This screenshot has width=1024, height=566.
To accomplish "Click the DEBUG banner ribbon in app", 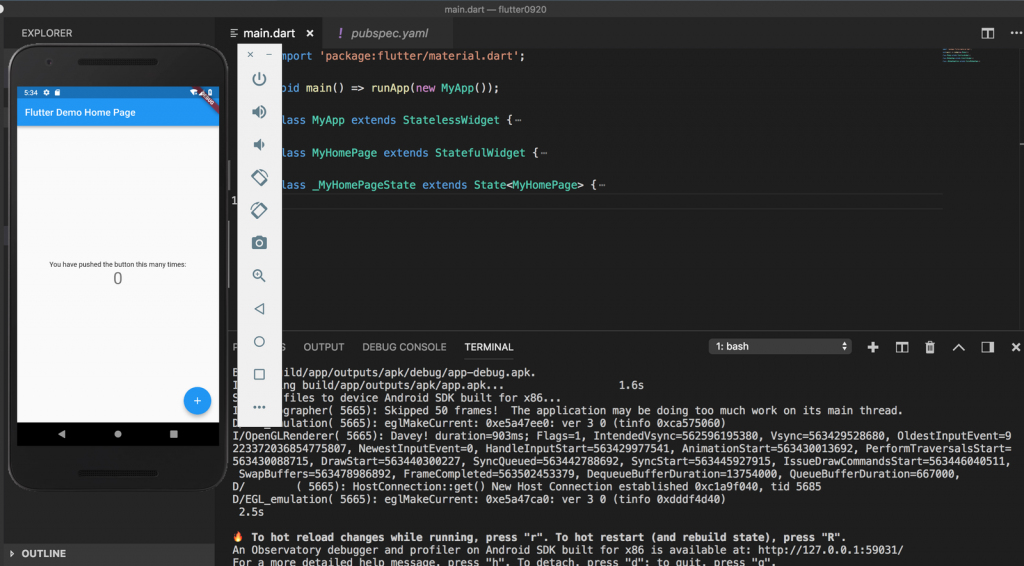I will coord(208,99).
